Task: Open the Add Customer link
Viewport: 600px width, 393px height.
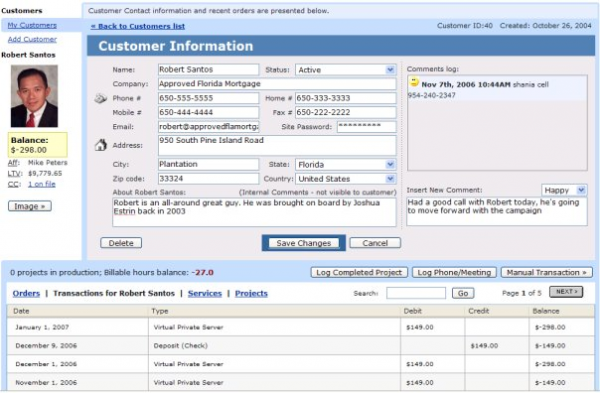Action: coord(32,39)
